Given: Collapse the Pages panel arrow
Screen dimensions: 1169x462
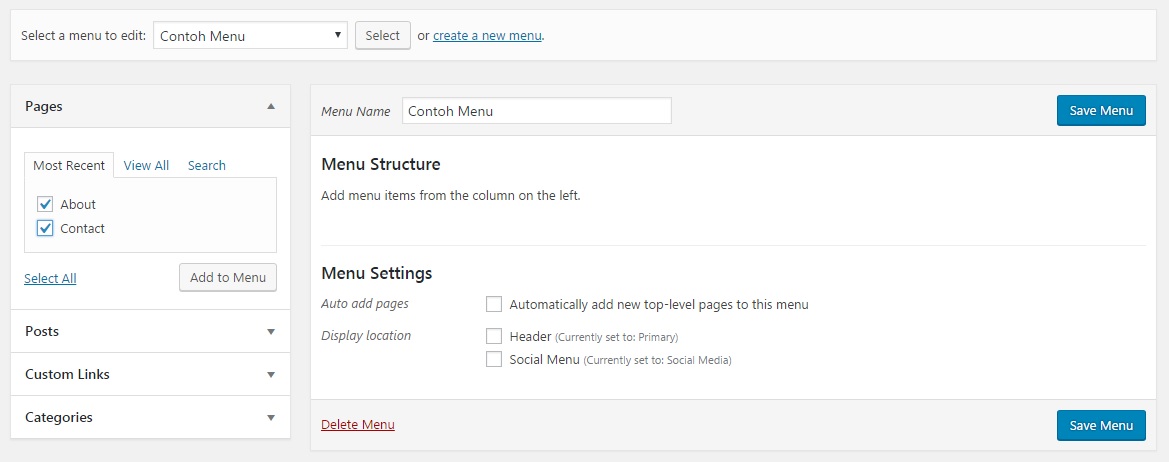Looking at the screenshot, I should [271, 106].
